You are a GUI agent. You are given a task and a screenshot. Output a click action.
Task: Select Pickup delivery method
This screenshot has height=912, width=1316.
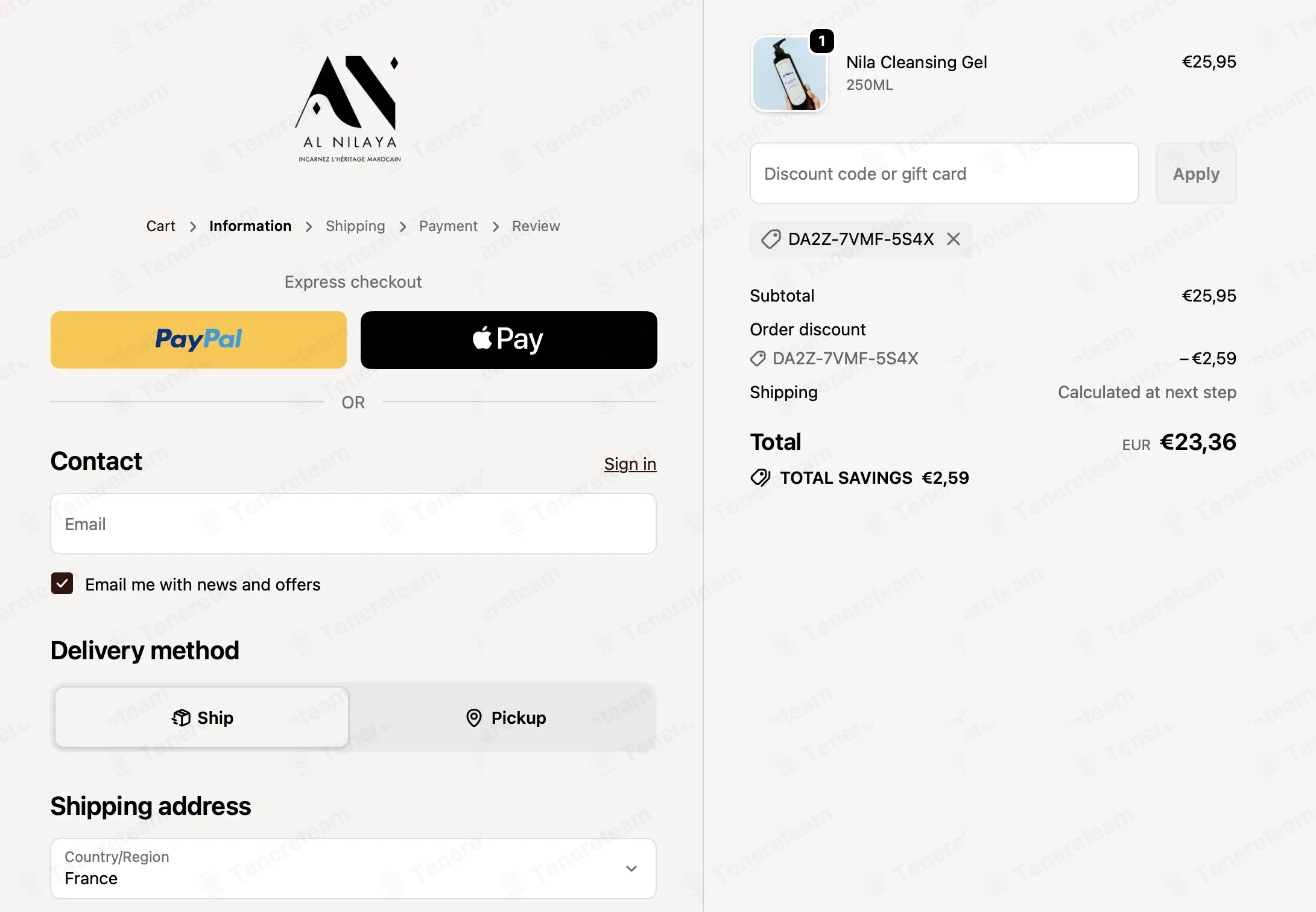click(505, 718)
